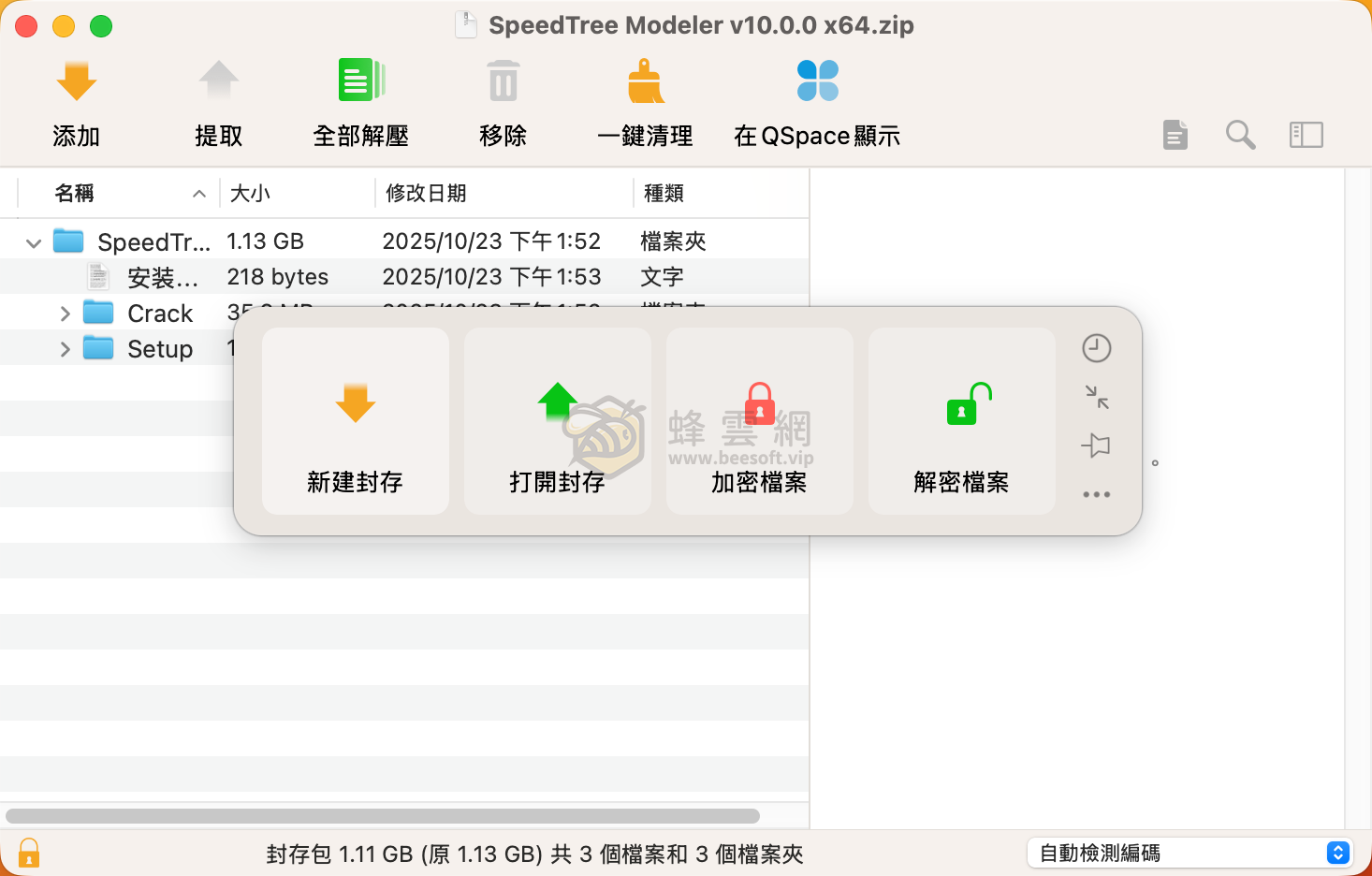
Task: Toggle the sidebar panel icon
Action: click(x=1306, y=135)
